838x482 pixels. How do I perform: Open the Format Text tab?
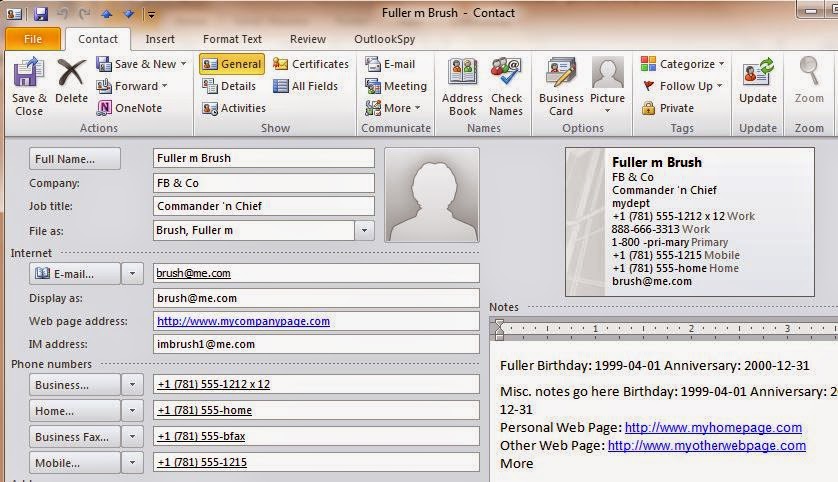click(x=232, y=39)
